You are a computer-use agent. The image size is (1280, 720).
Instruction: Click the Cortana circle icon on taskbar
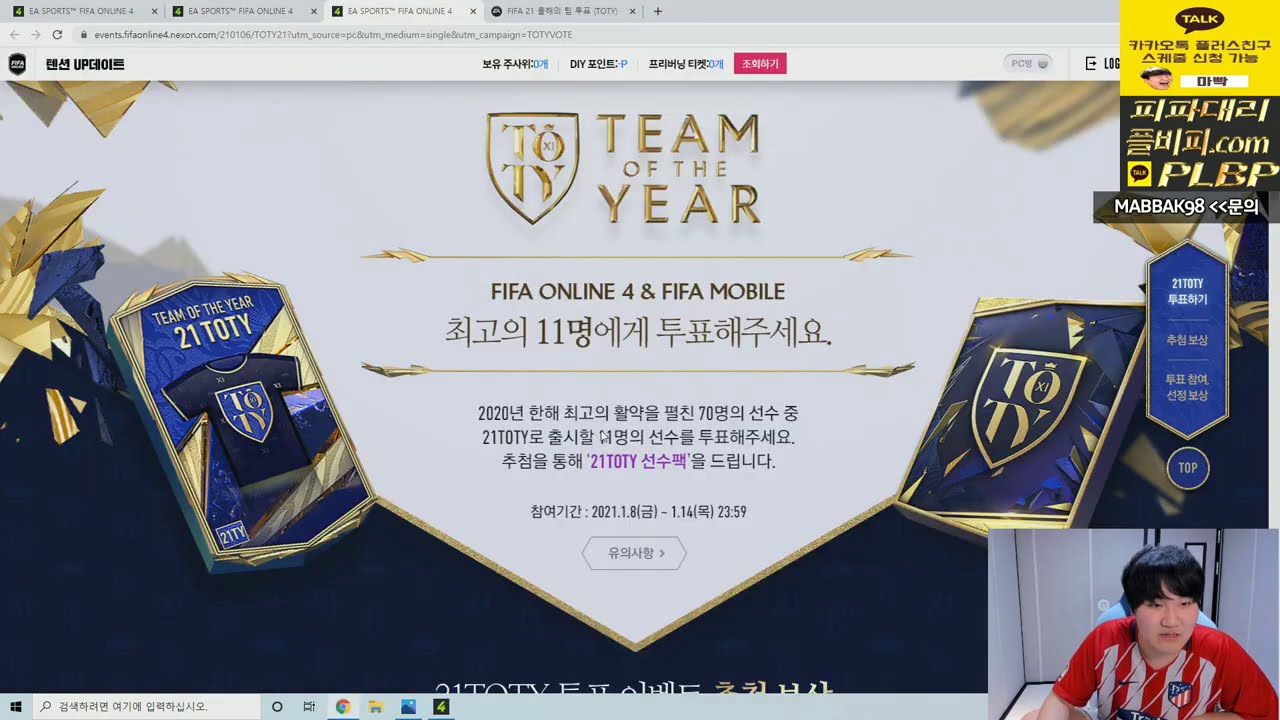click(x=277, y=707)
